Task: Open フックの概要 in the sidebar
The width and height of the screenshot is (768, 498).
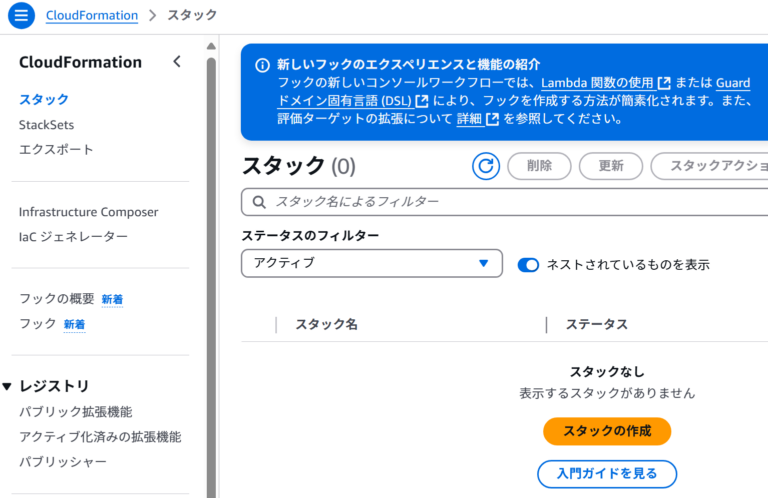Action: (x=57, y=299)
